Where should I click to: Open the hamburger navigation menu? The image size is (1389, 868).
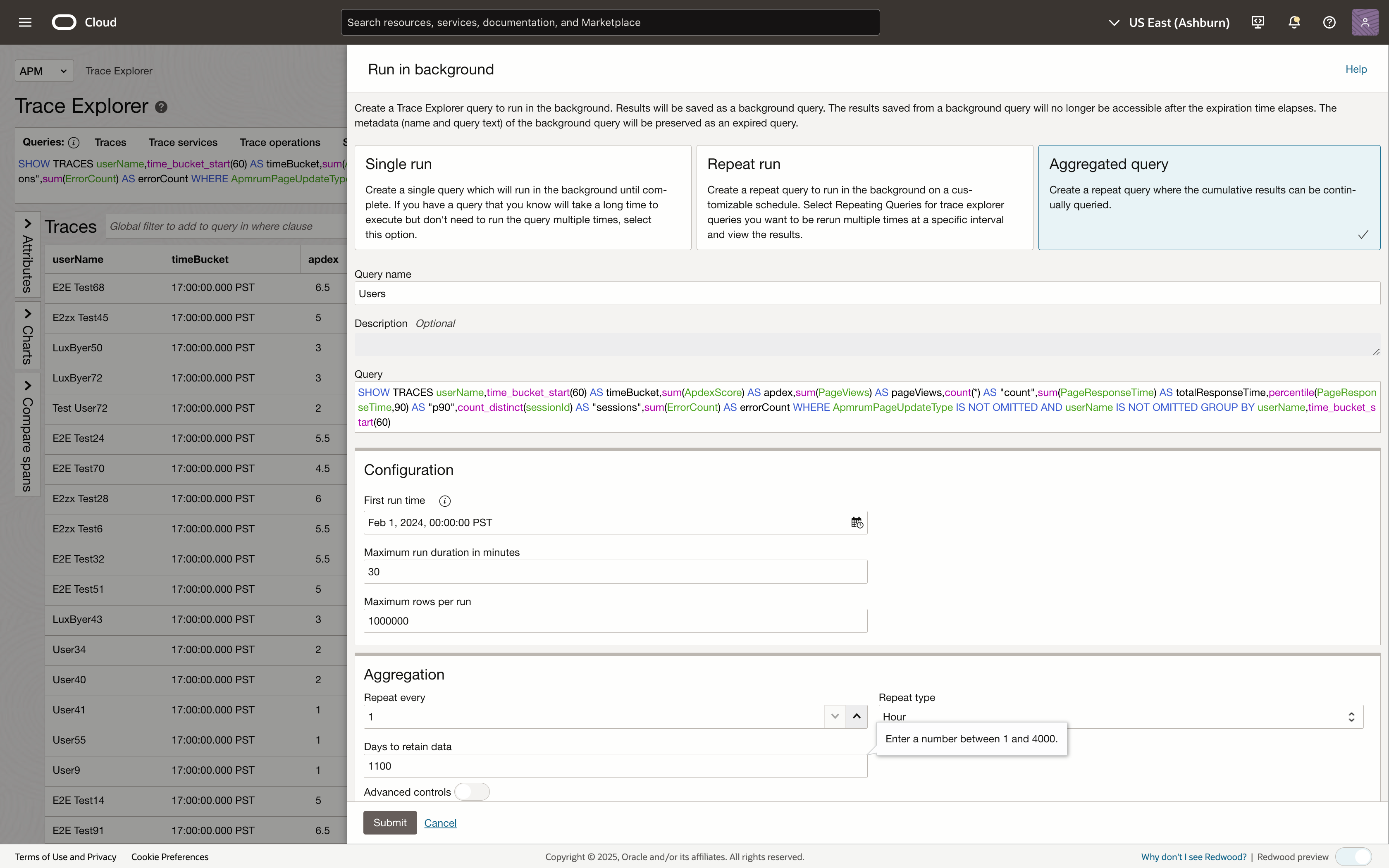(x=25, y=22)
